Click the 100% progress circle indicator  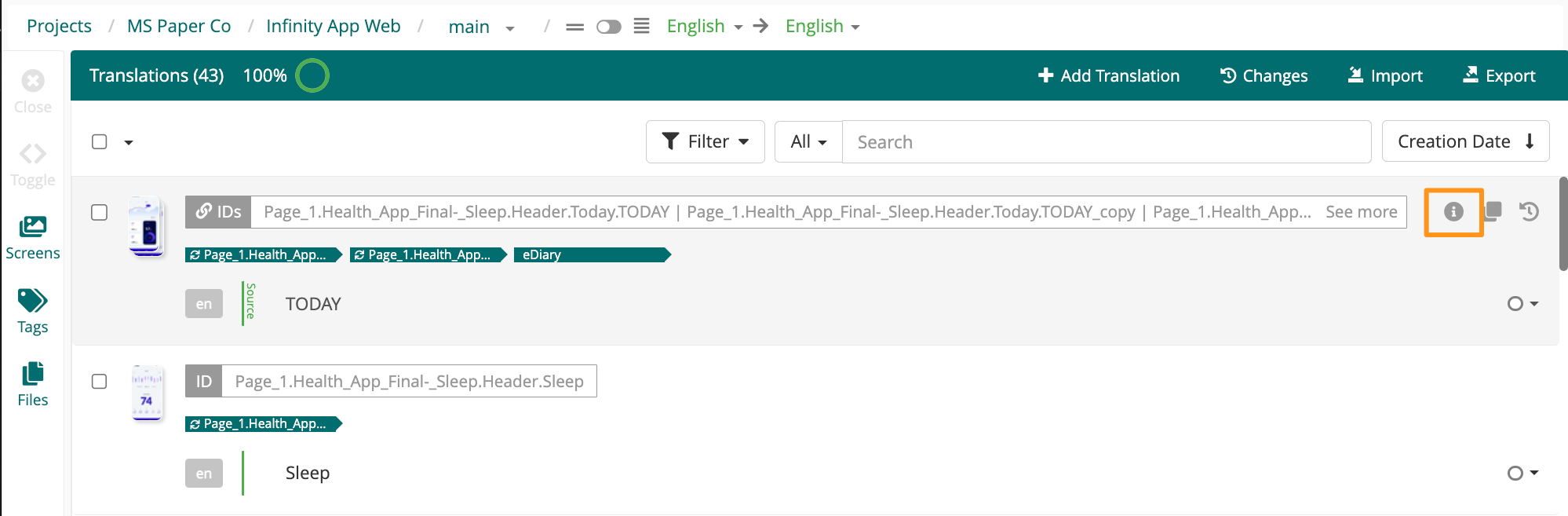[x=312, y=75]
